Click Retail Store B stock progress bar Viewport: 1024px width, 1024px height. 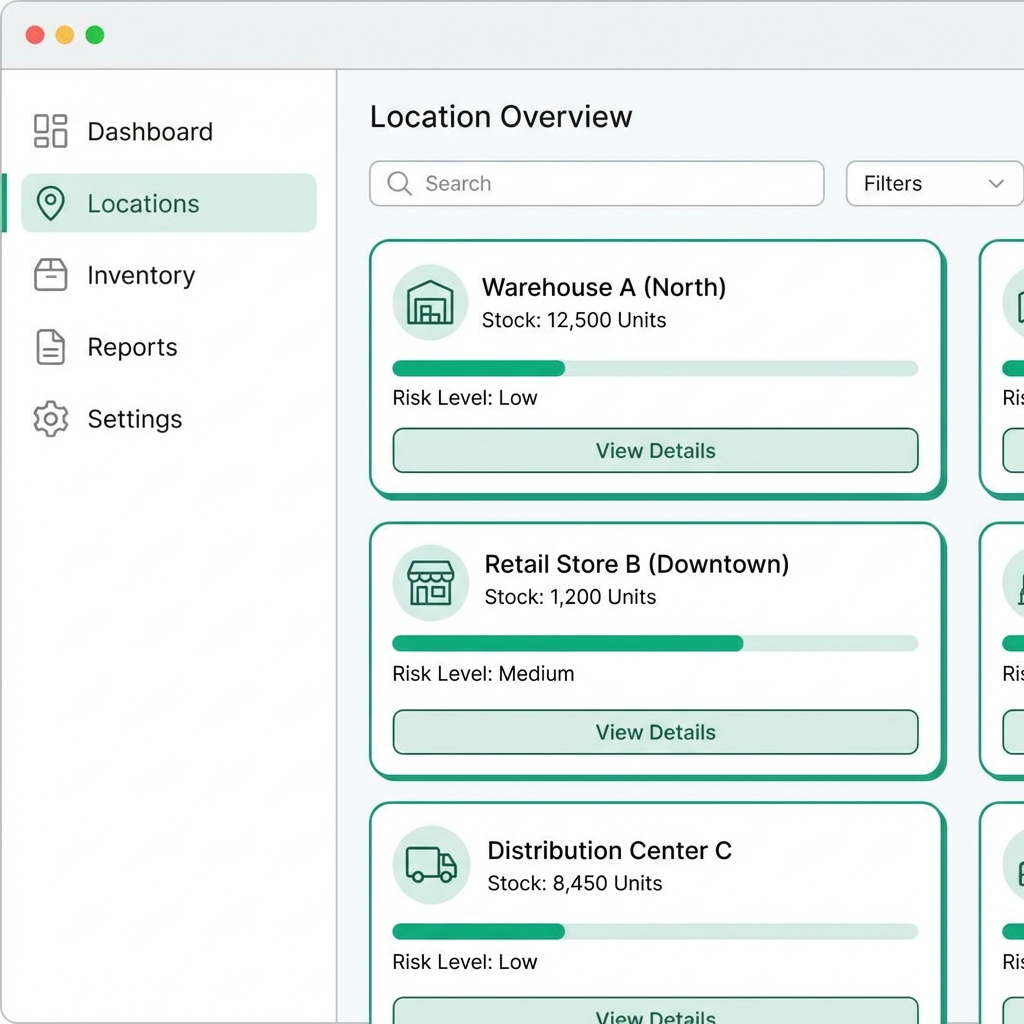pos(655,644)
